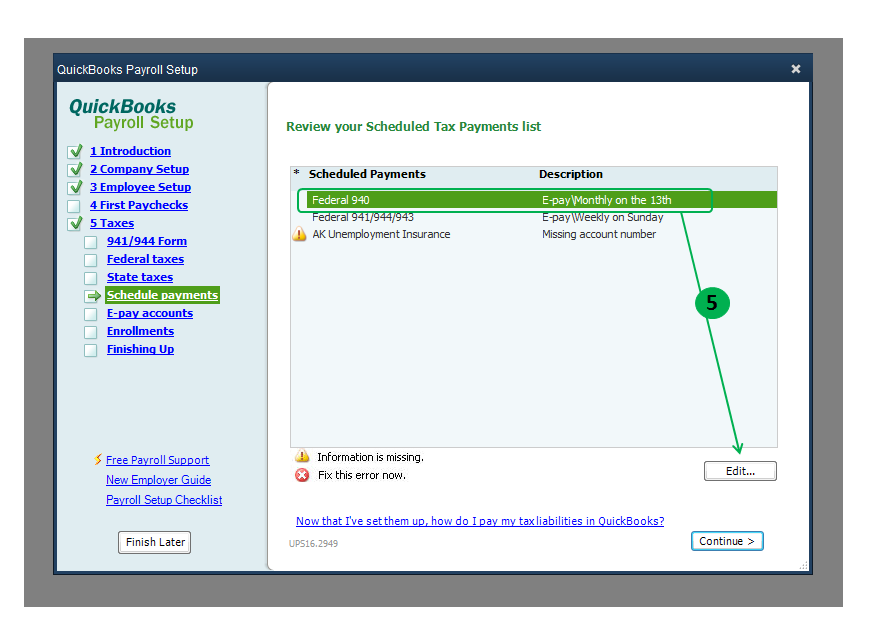Screen dimensions: 876x636
Task: Click the red 'Fix this error now' icon
Action: (302, 475)
